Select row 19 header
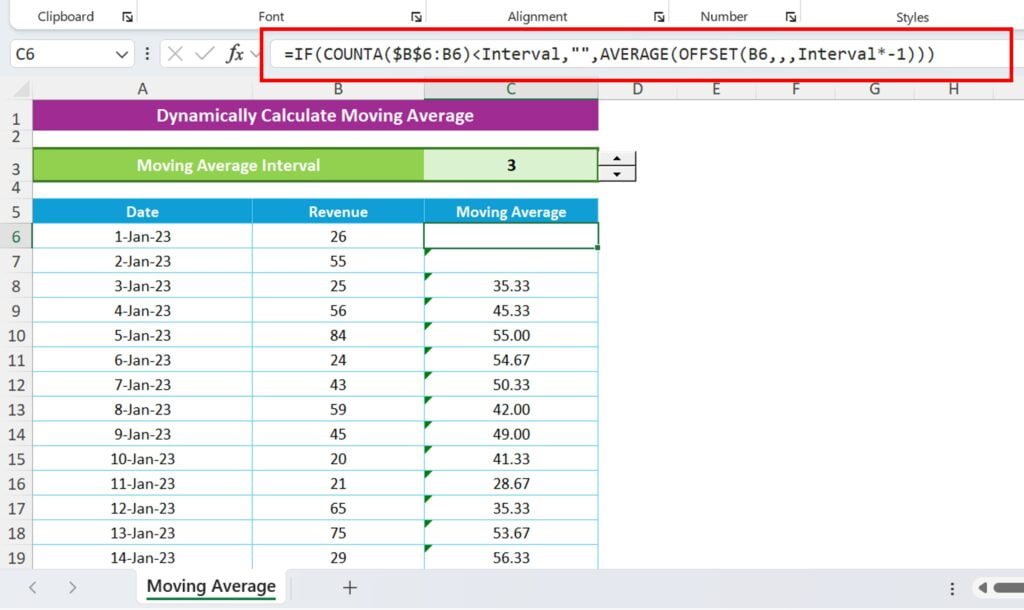Viewport: 1024px width, 610px height. (x=16, y=558)
